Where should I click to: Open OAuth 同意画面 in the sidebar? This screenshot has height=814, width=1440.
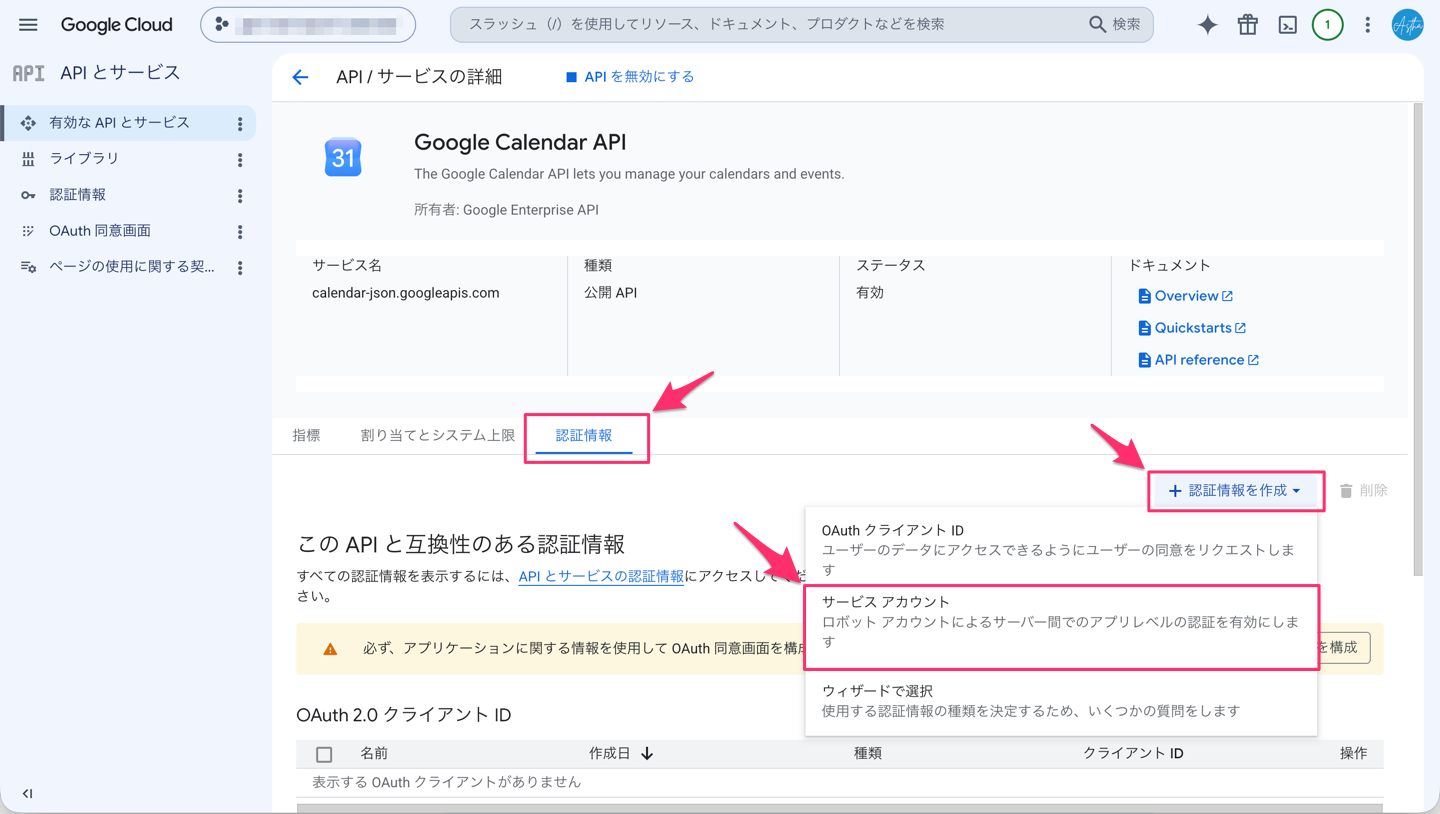[100, 230]
